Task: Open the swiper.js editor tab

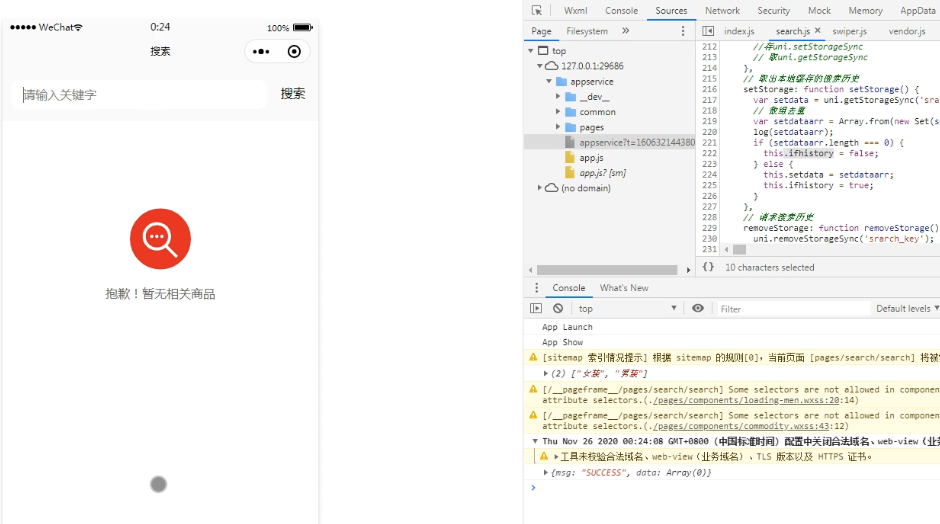Action: pyautogui.click(x=849, y=31)
